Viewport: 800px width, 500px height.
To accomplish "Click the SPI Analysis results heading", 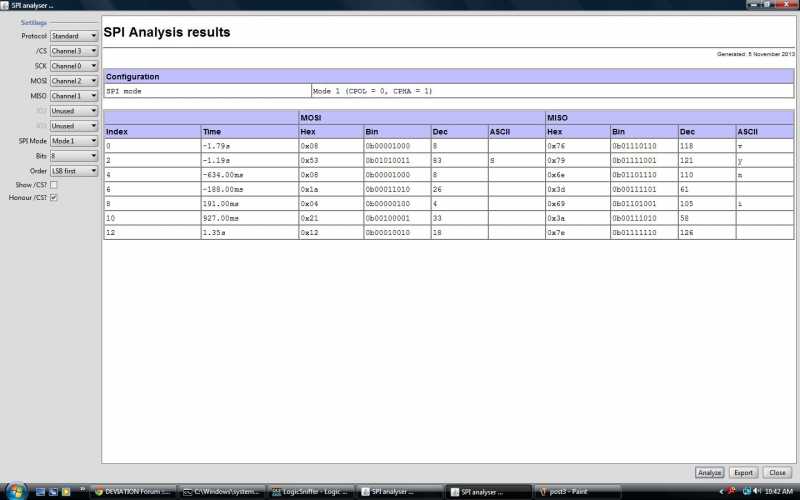I will coord(167,32).
